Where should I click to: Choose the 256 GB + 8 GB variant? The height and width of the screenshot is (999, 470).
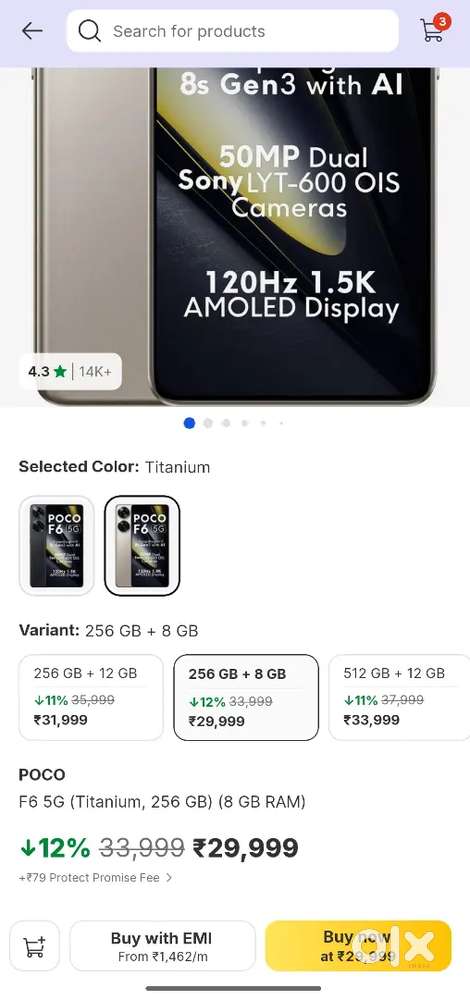pyautogui.click(x=246, y=697)
